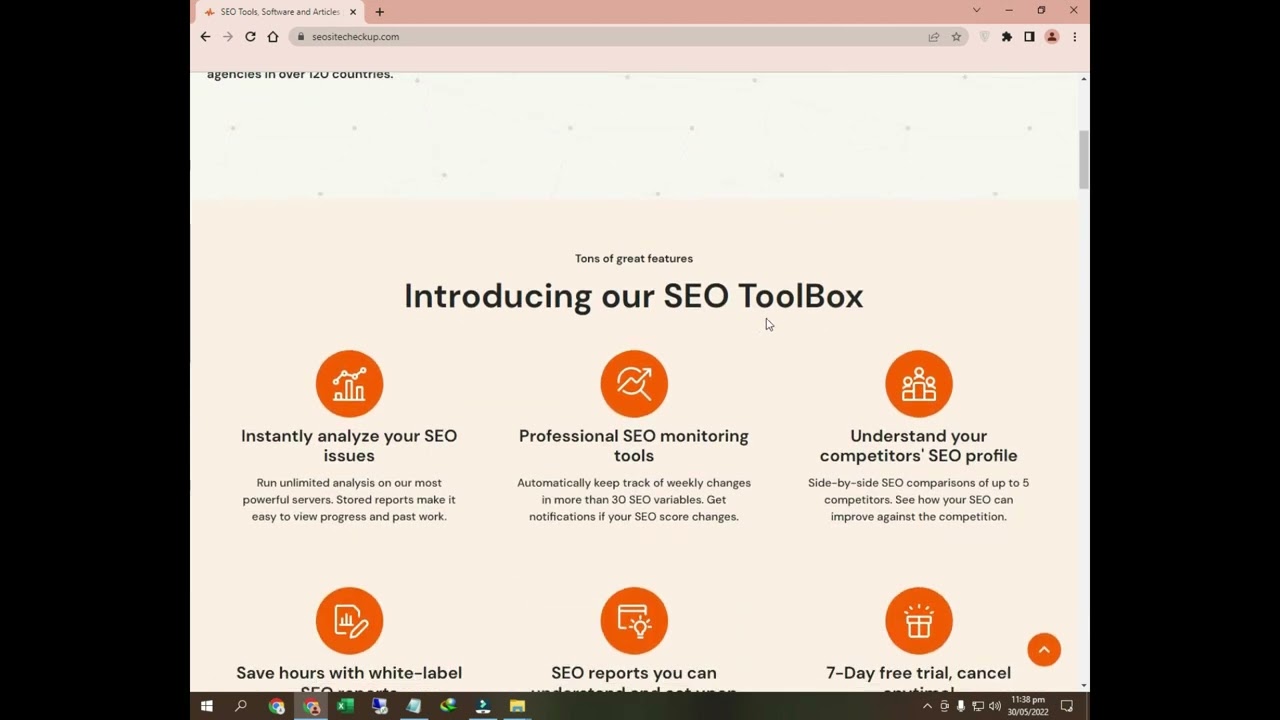Click the magnifier SEO monitoring icon
This screenshot has width=1280, height=720.
pyautogui.click(x=634, y=384)
